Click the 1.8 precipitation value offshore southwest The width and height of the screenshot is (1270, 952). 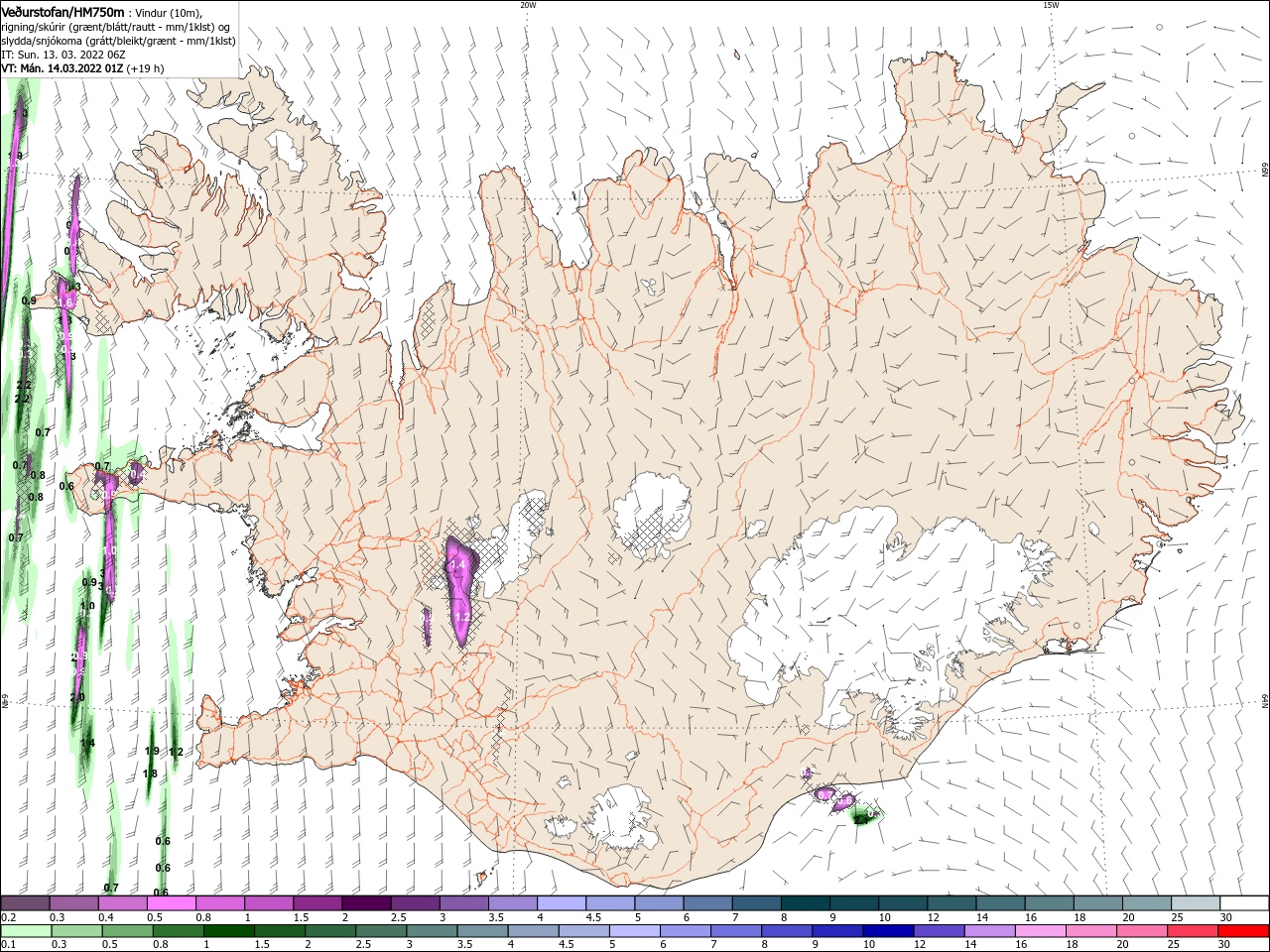pos(150,773)
